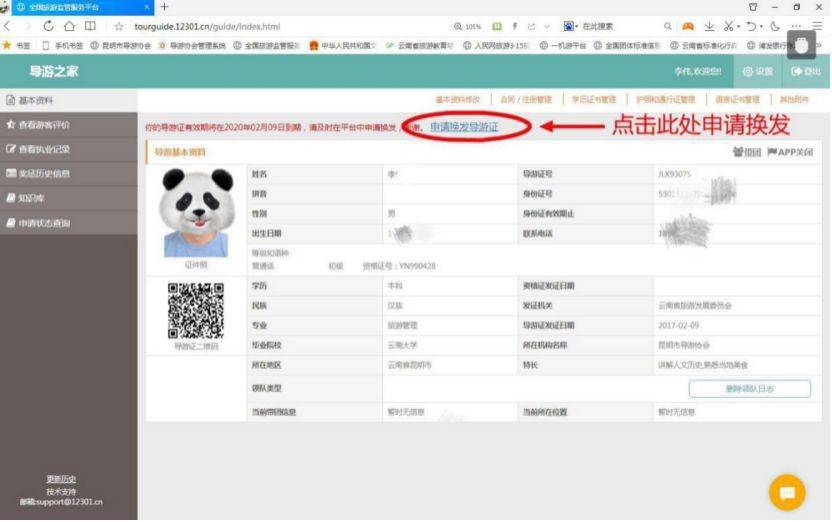Click the bookmark star in address bar
This screenshot has height=522, width=832.
click(x=119, y=26)
